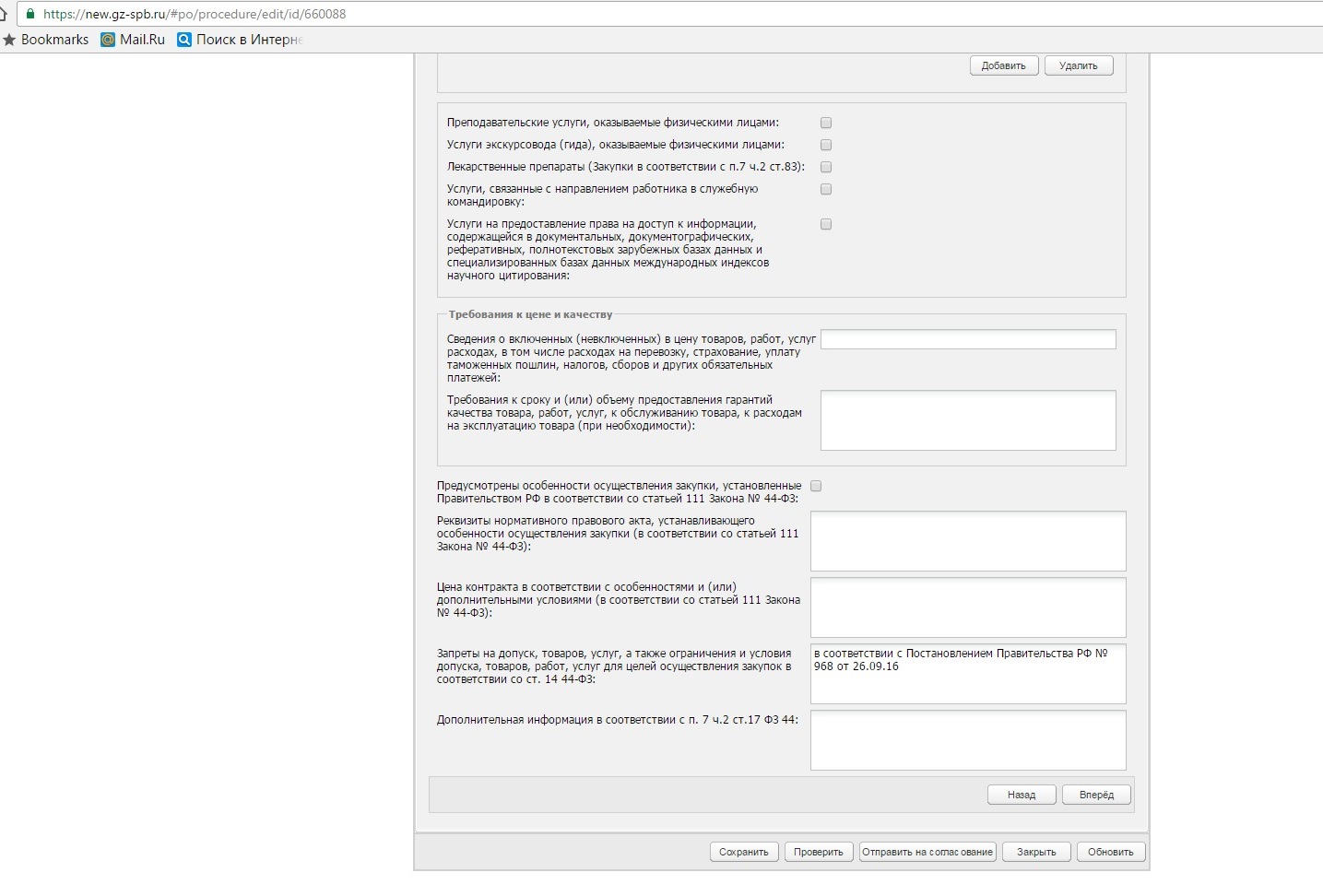The width and height of the screenshot is (1323, 896).
Task: Click the Лекарственные препараты label text
Action: 626,167
